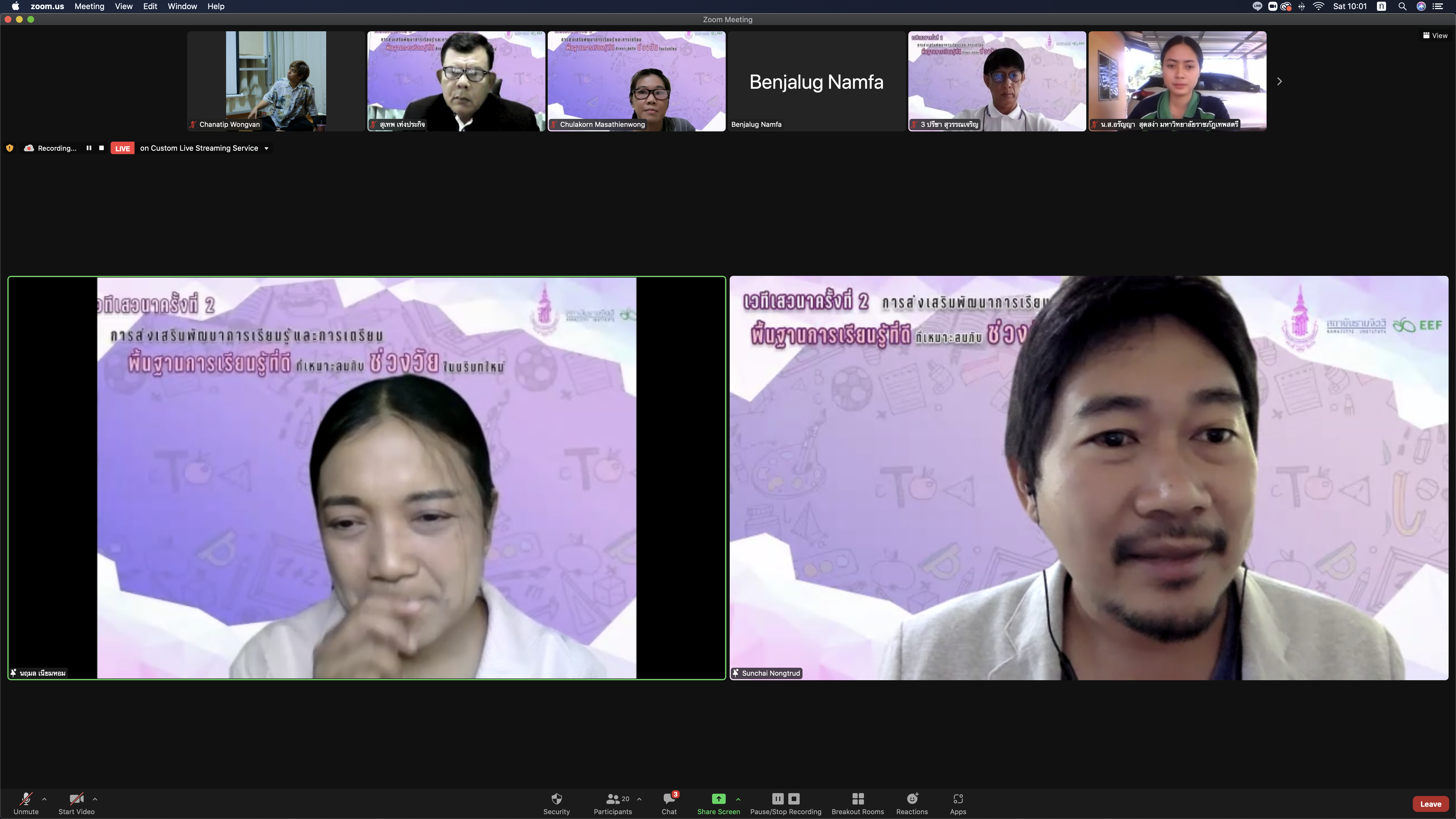Unmute the microphone
1456x819 pixels.
pos(26,803)
